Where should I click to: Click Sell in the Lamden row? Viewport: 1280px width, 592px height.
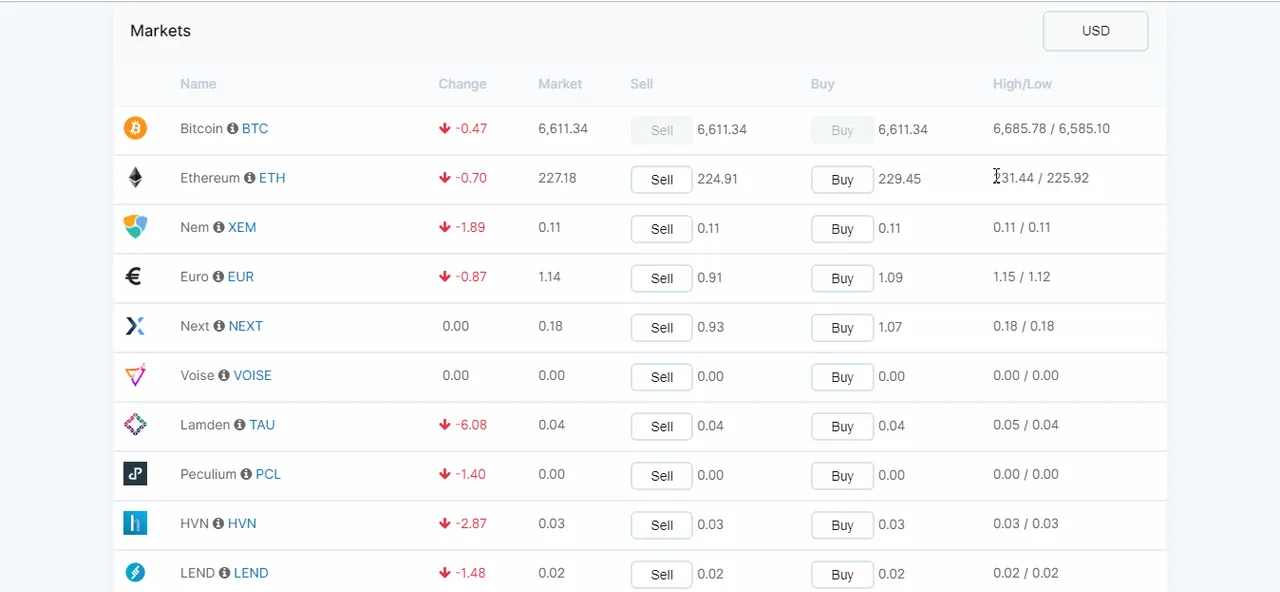click(661, 426)
